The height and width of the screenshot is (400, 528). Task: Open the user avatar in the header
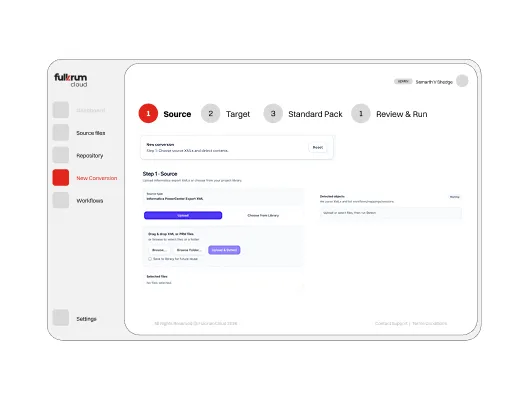462,81
